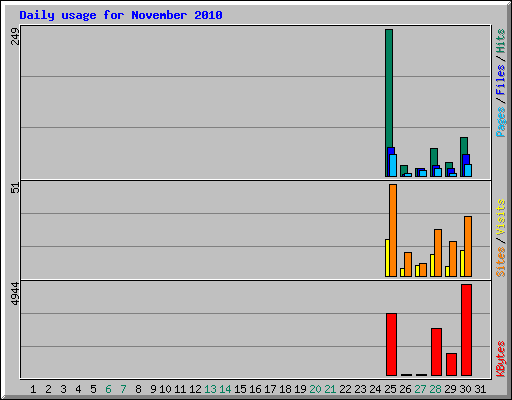Click the 51 visits axis value
The height and width of the screenshot is (400, 512).
tap(15, 188)
